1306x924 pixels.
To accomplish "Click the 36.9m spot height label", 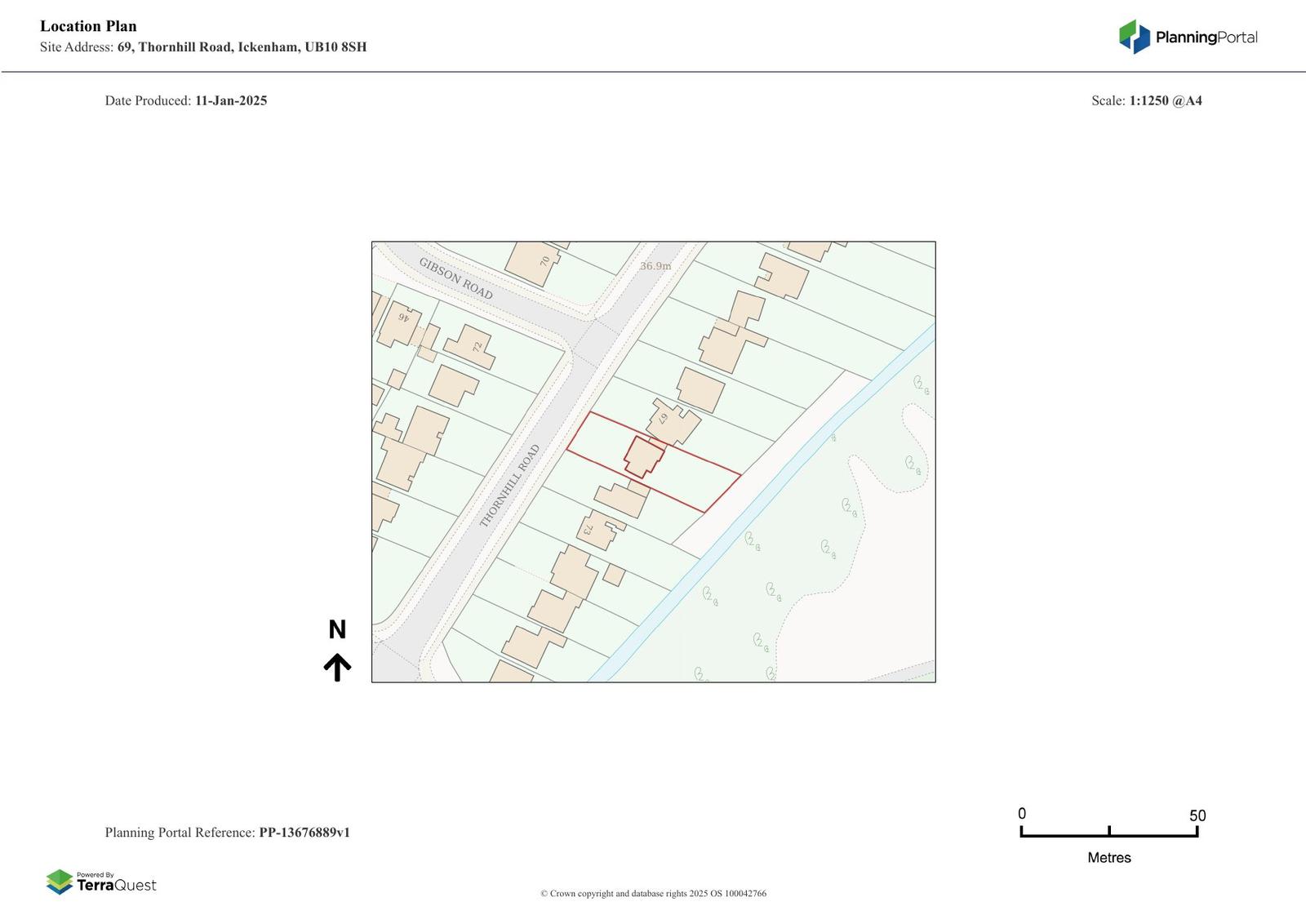I will coord(655,266).
